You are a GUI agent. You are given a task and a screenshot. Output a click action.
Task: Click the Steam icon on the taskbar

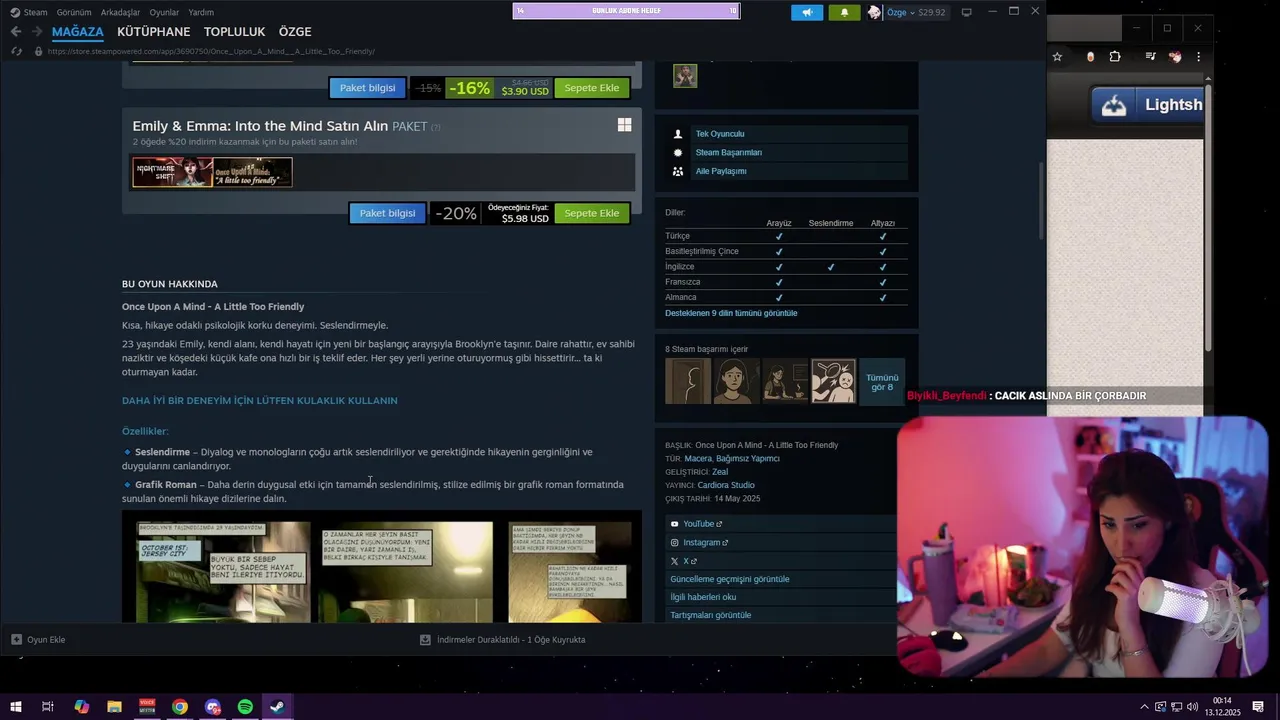click(277, 707)
